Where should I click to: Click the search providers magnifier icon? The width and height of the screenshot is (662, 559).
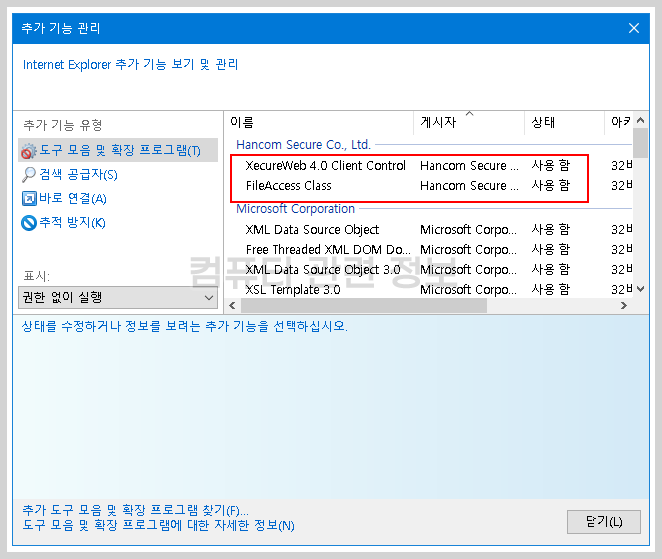click(x=29, y=174)
